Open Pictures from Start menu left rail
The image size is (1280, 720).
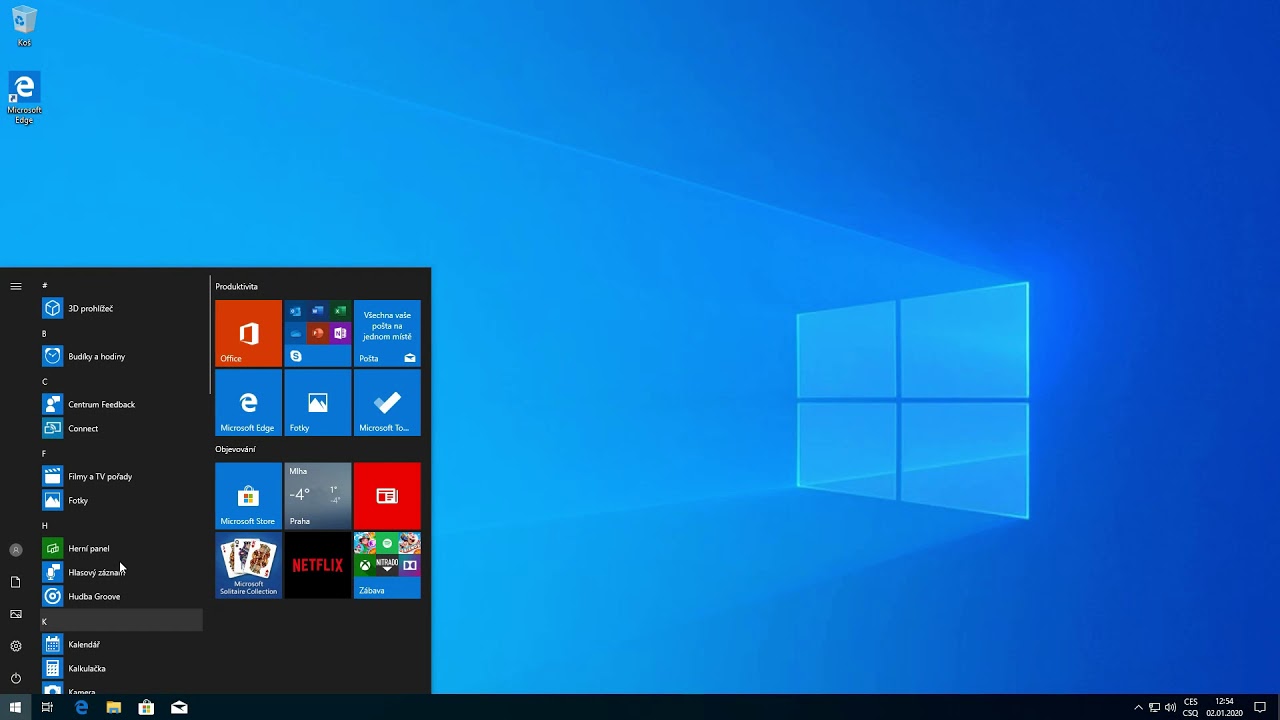[x=16, y=614]
